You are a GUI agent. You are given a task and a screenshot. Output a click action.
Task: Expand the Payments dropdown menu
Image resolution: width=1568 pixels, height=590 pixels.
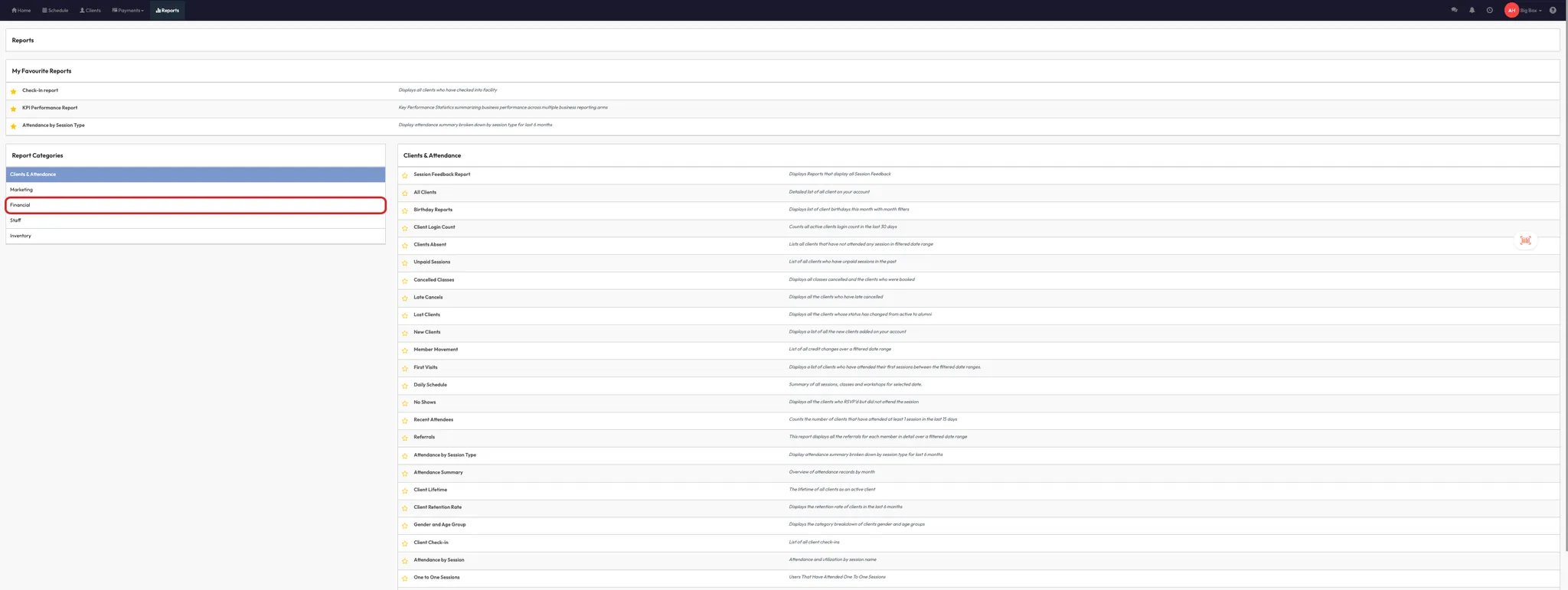(128, 11)
